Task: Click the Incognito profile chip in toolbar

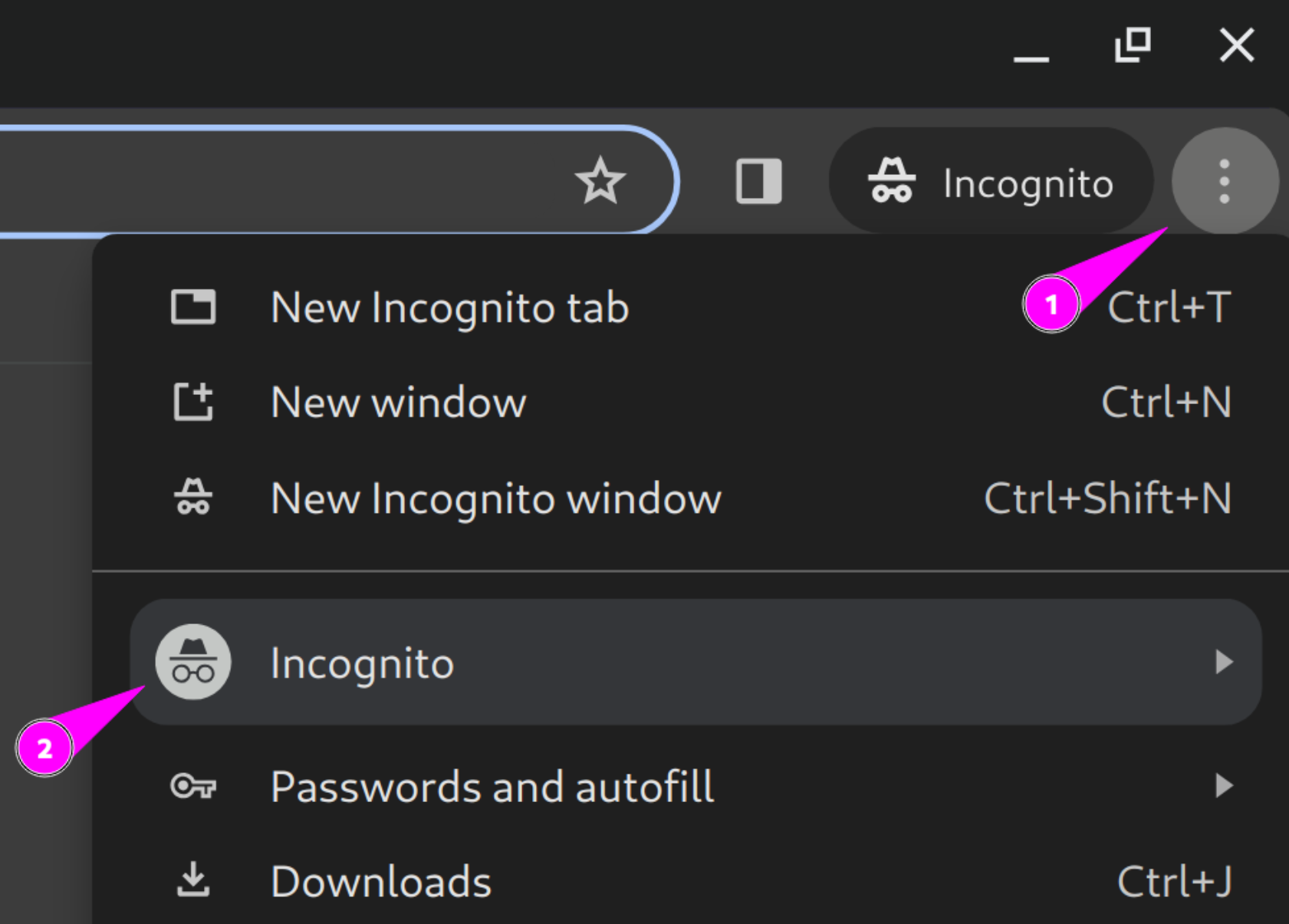Action: click(x=991, y=182)
